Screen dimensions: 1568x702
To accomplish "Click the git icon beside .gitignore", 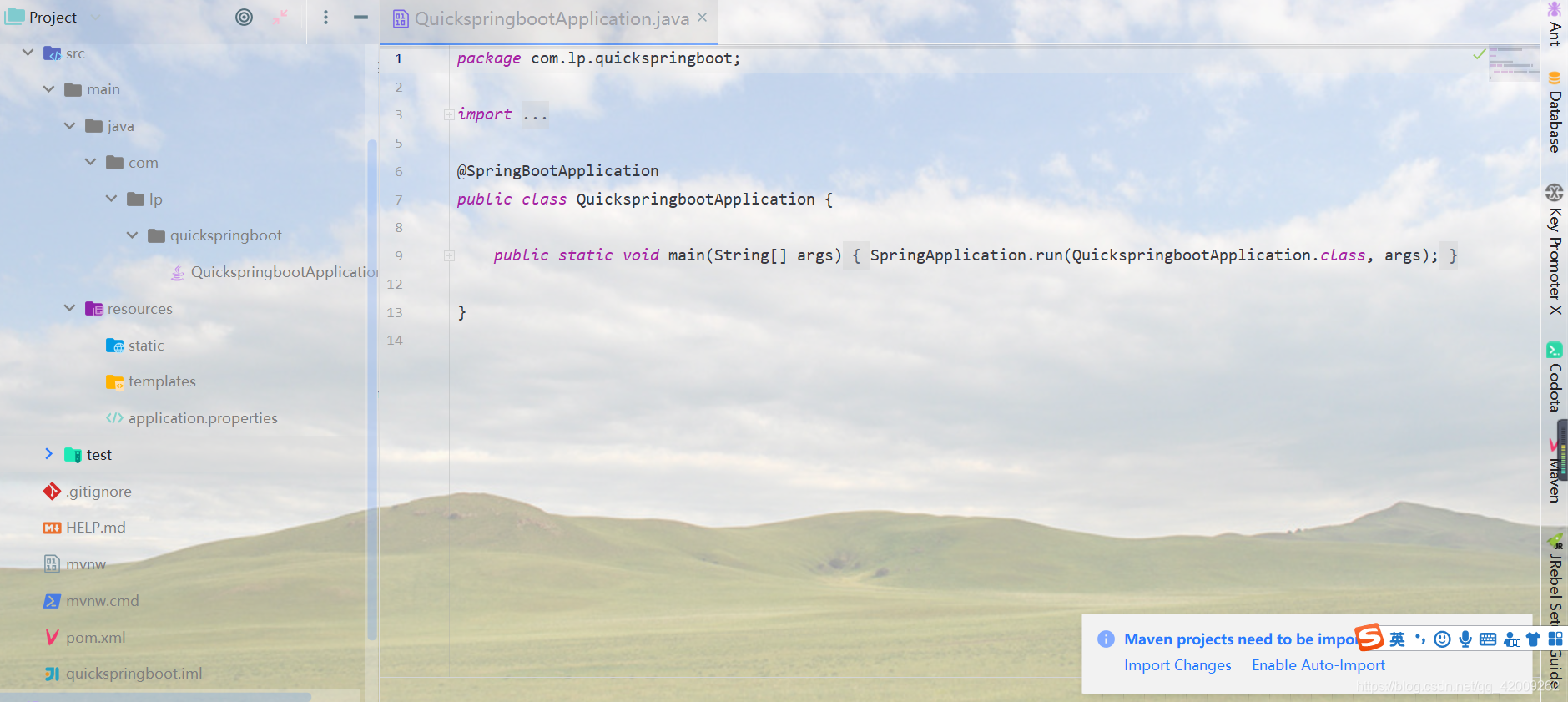I will (x=52, y=492).
